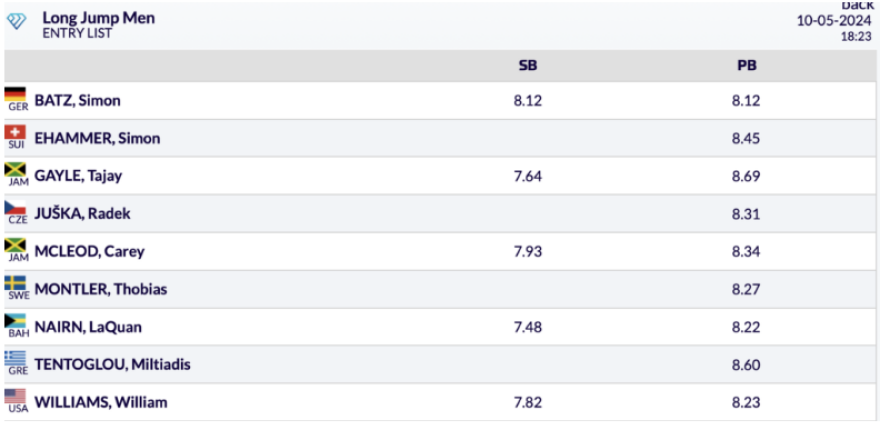Click the German flag beside BATZ

(16, 96)
